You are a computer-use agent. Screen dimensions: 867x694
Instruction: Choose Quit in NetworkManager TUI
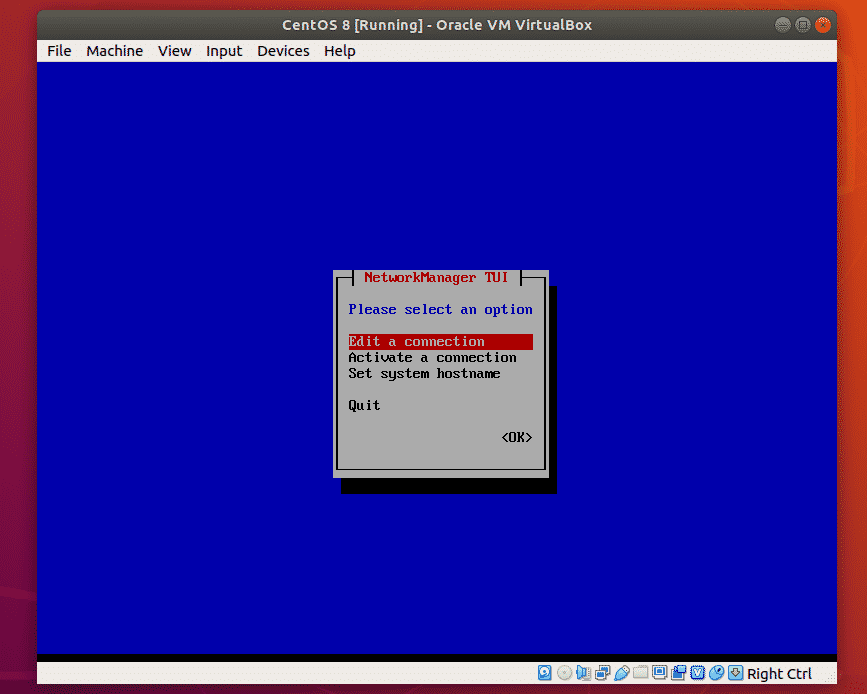(364, 405)
